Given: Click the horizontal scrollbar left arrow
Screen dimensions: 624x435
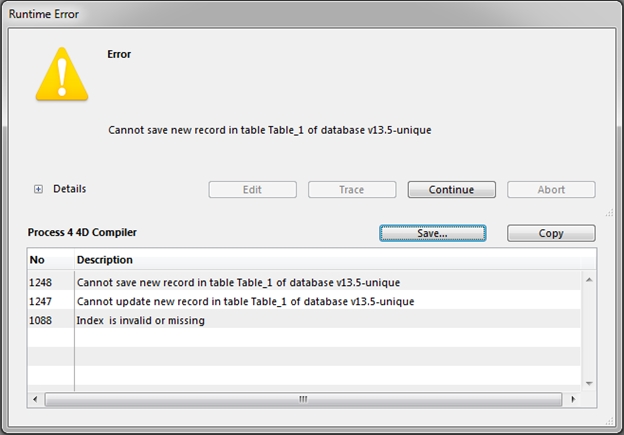Looking at the screenshot, I should pos(35,399).
